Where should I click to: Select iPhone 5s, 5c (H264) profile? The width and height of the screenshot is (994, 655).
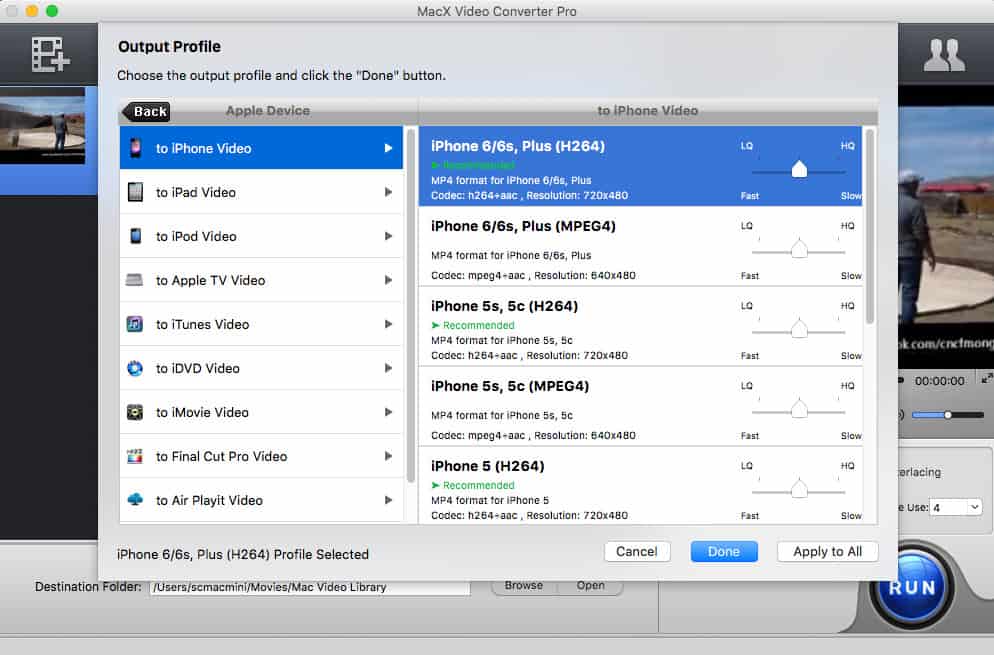pyautogui.click(x=640, y=326)
